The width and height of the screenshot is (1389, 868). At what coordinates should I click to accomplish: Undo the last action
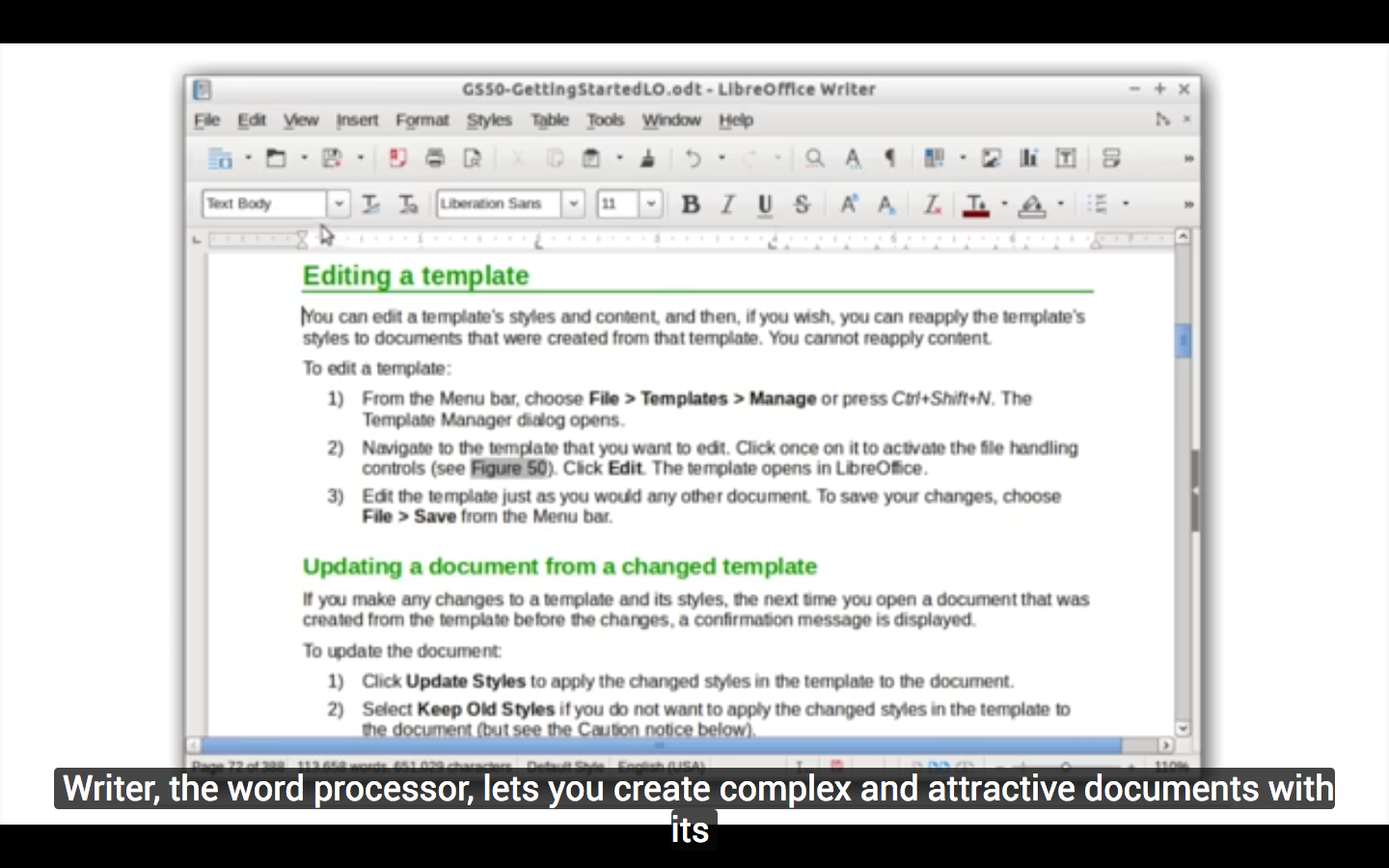click(x=694, y=158)
